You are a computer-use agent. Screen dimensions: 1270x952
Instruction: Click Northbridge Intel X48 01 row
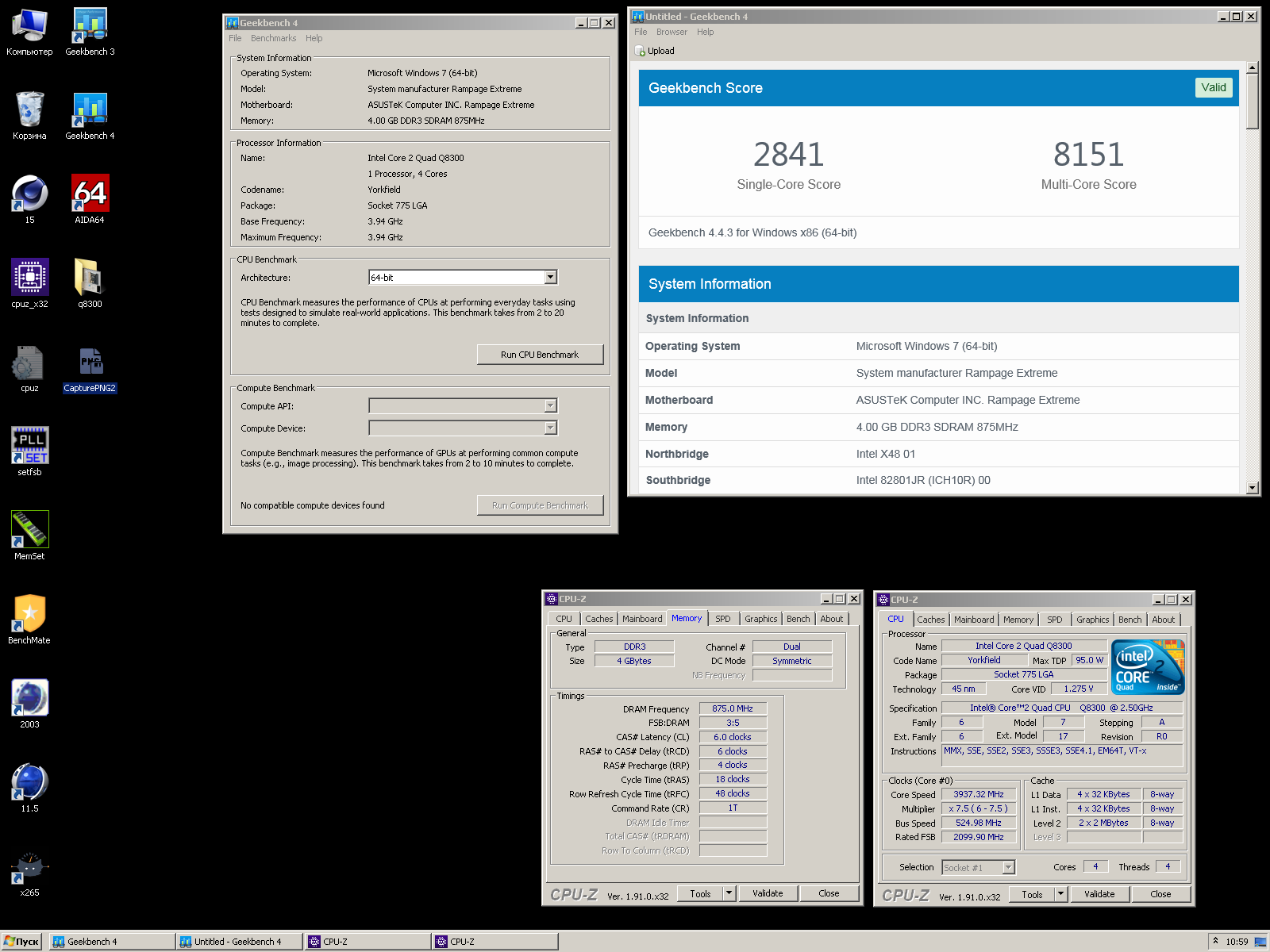pyautogui.click(x=939, y=454)
